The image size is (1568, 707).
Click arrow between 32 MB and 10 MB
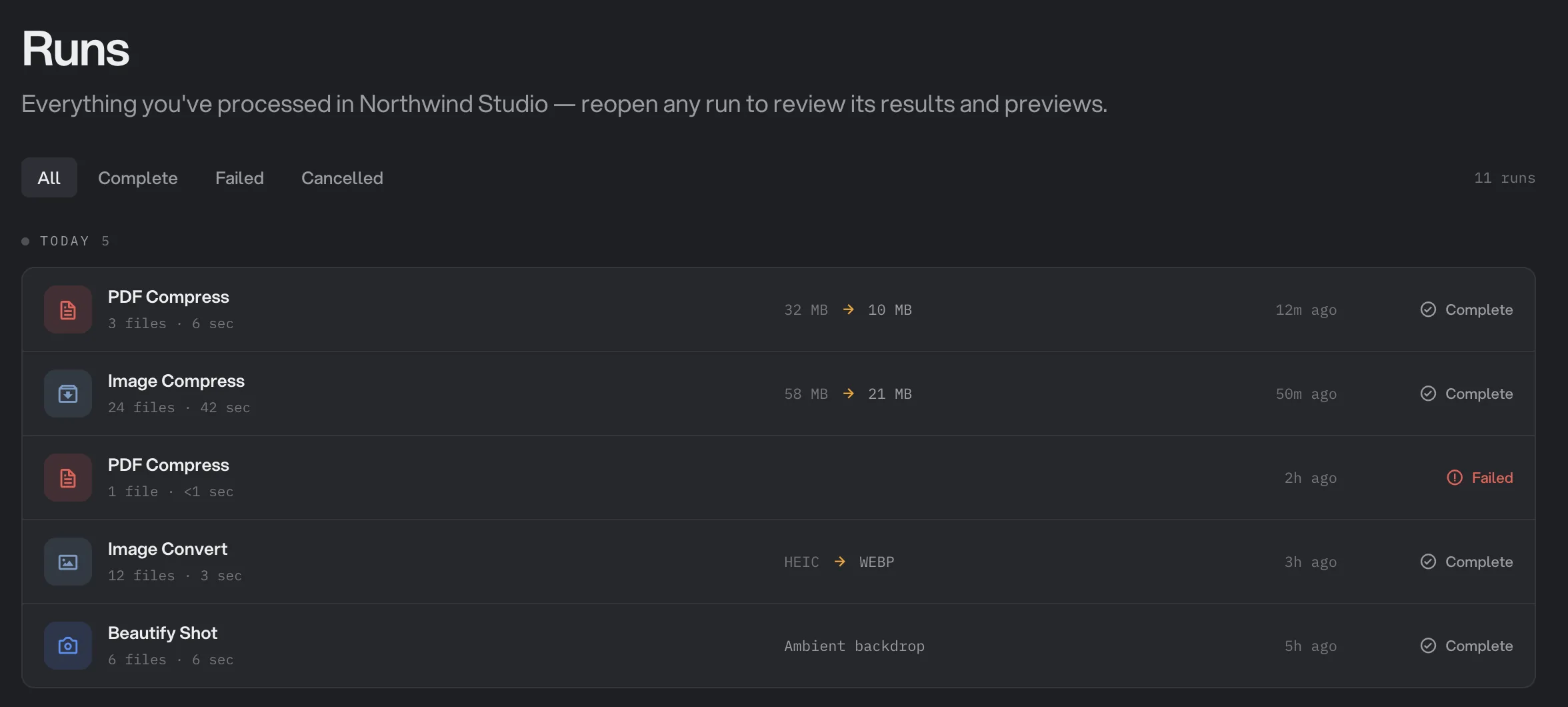(848, 309)
